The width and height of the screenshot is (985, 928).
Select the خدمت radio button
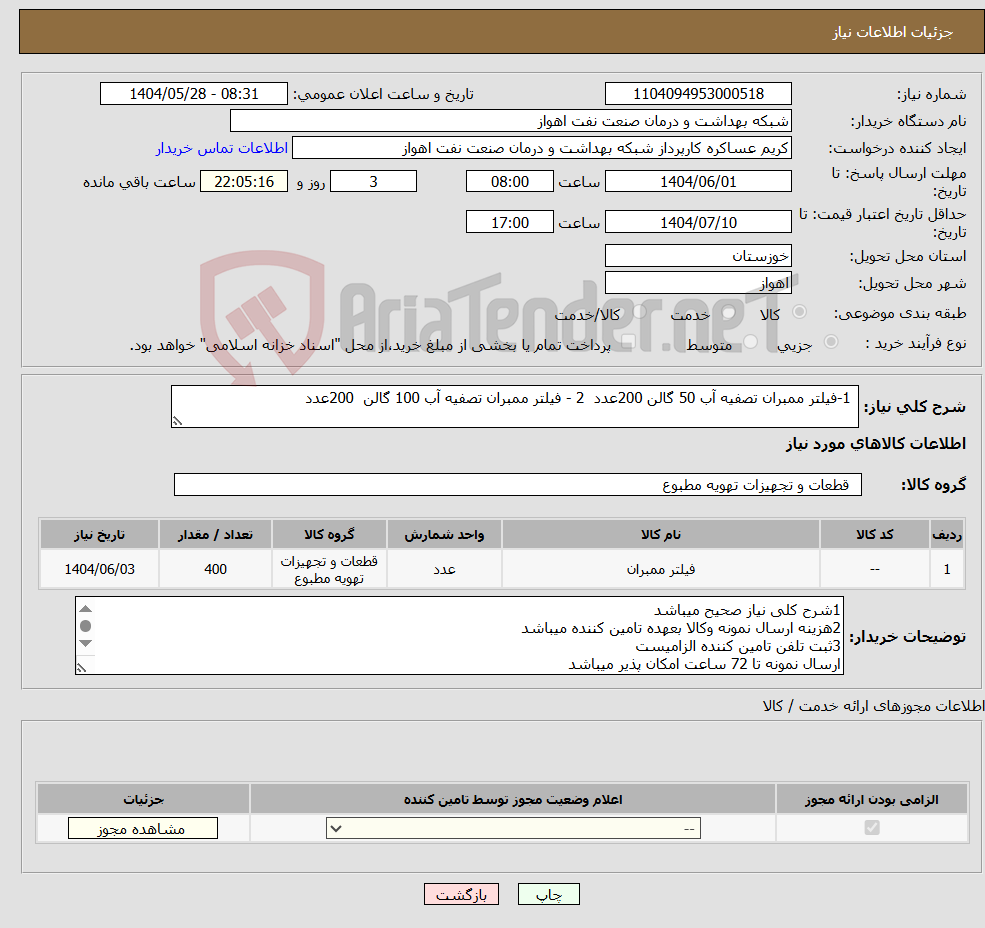point(729,312)
